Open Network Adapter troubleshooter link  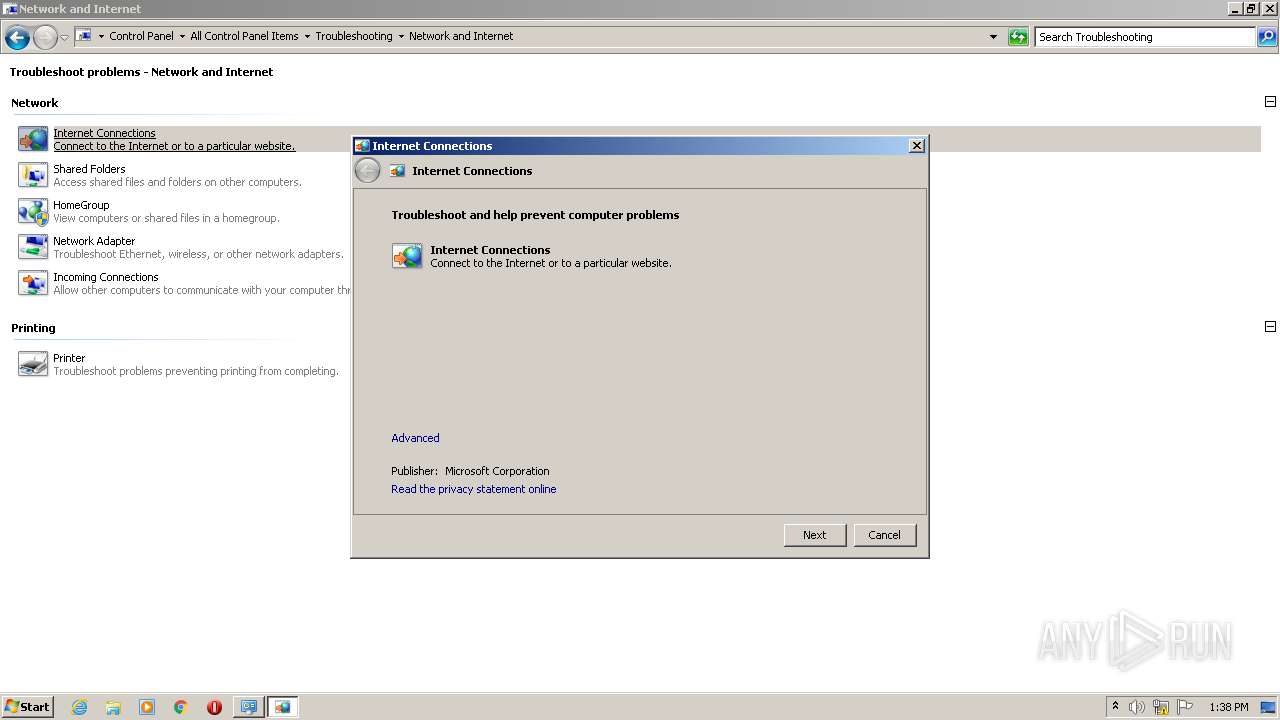[94, 241]
